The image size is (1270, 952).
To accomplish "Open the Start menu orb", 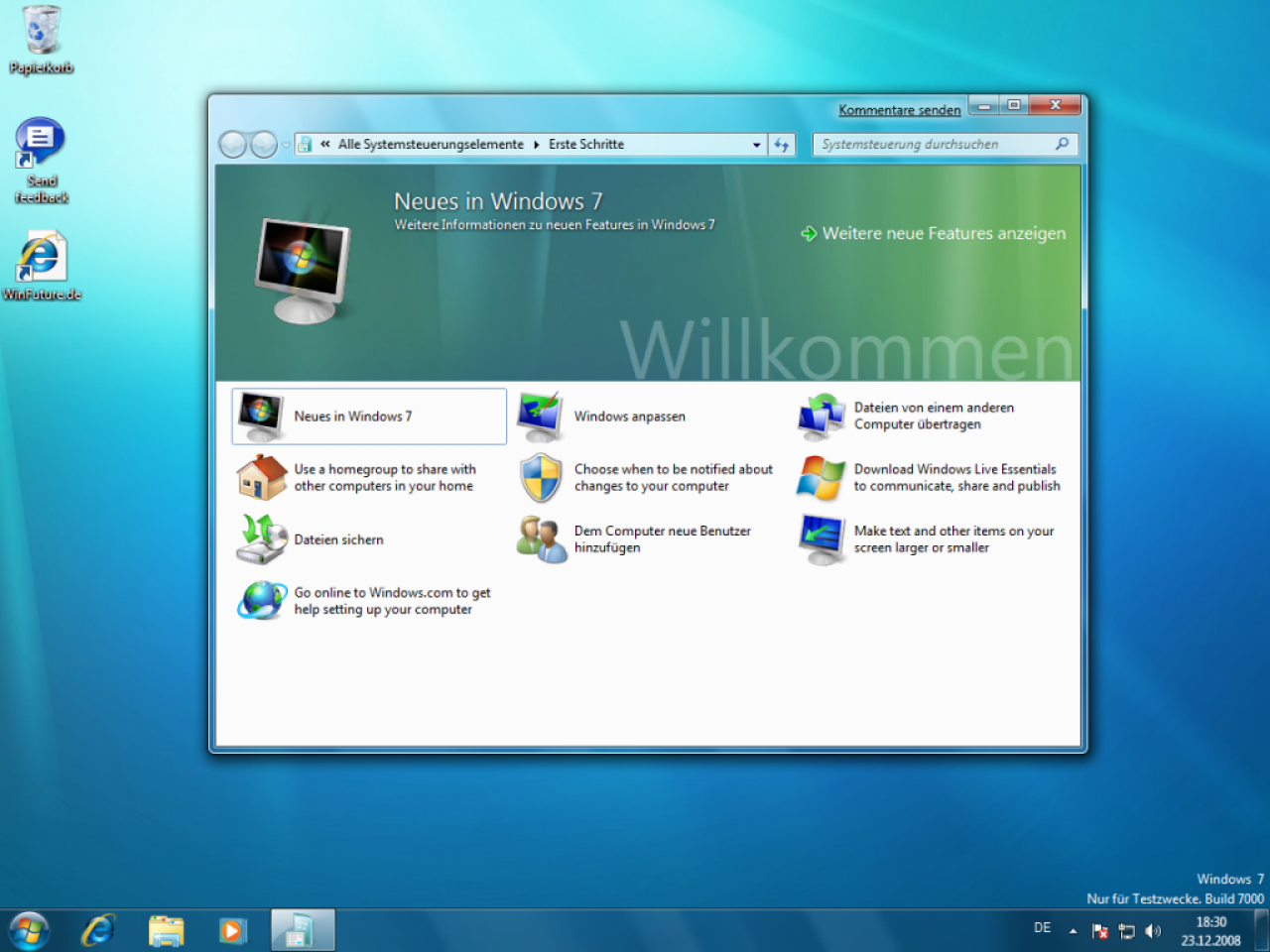I will [29, 931].
